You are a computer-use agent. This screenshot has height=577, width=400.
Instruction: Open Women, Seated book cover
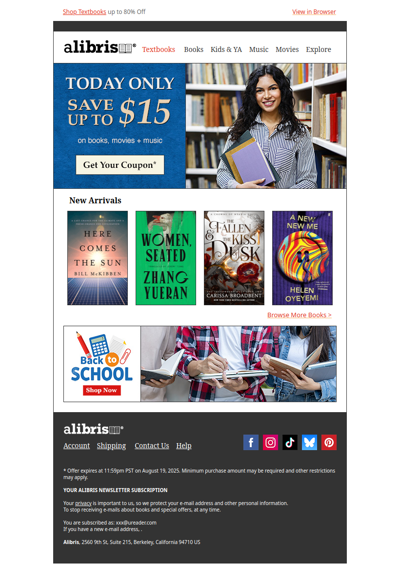click(166, 258)
